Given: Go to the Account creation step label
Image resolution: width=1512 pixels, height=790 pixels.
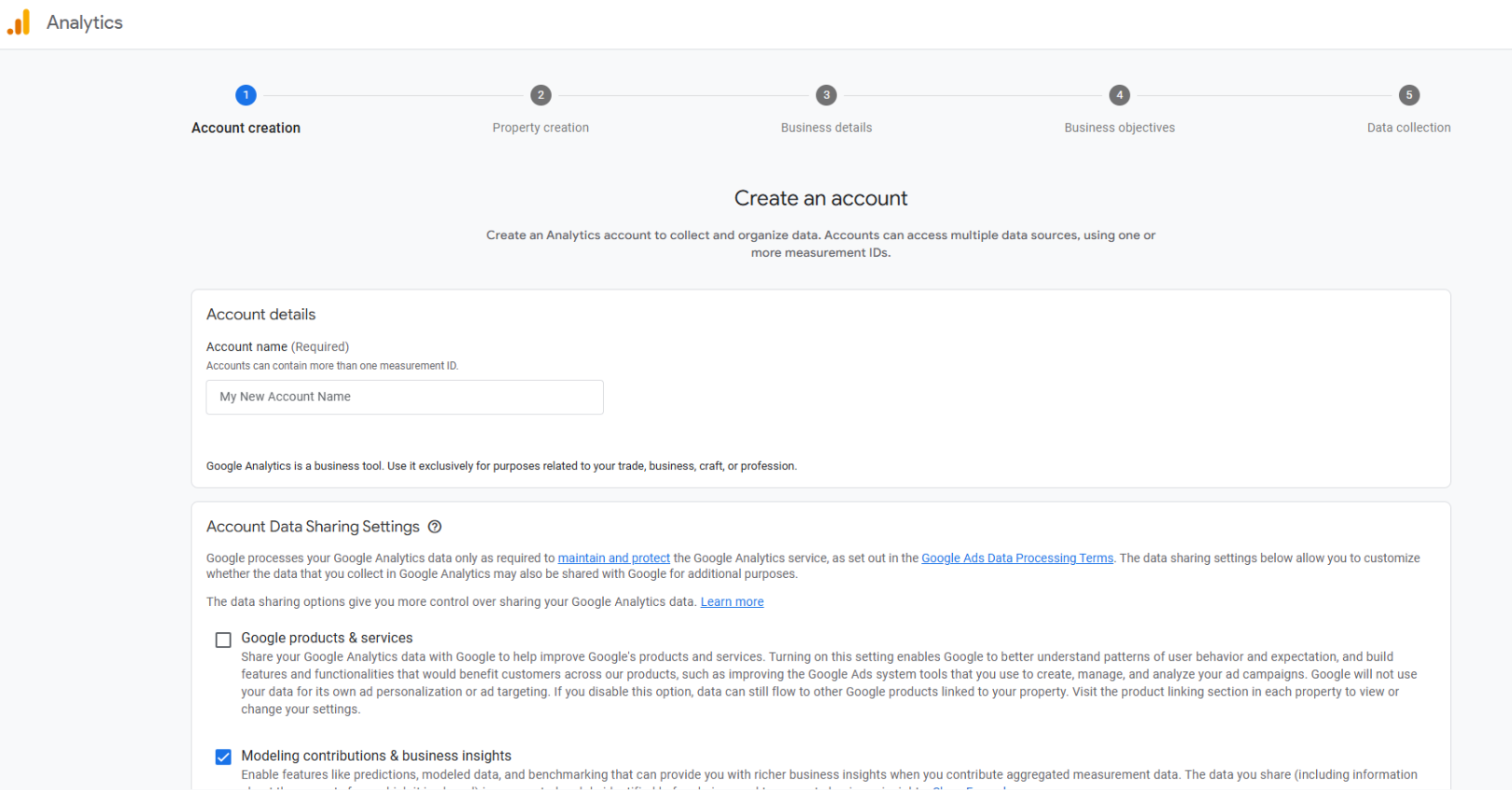Looking at the screenshot, I should [x=245, y=128].
